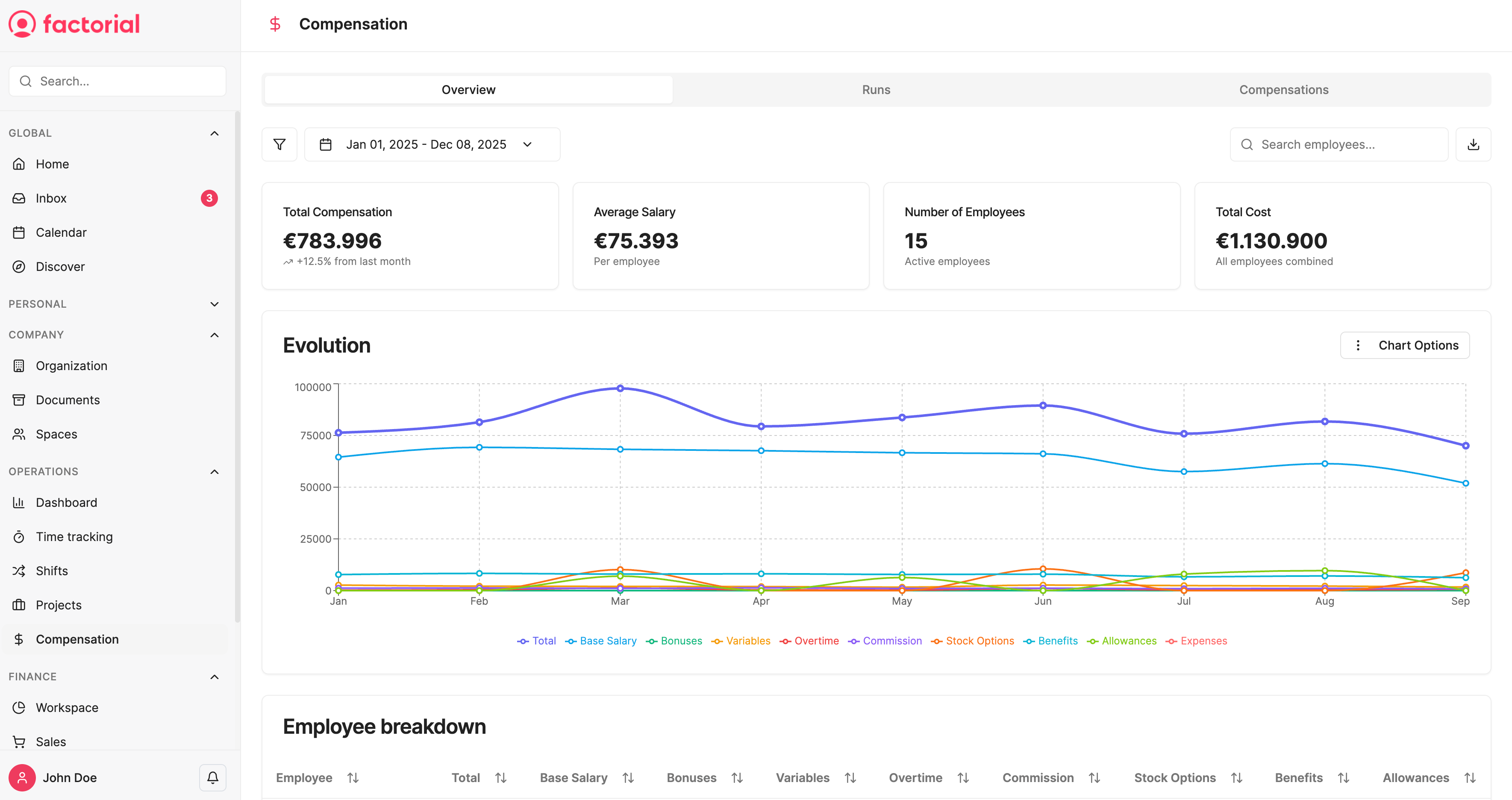Screen dimensions: 1512x800
Task: Open date range Jan 01 - Dec 08 dropdown
Action: [432, 144]
